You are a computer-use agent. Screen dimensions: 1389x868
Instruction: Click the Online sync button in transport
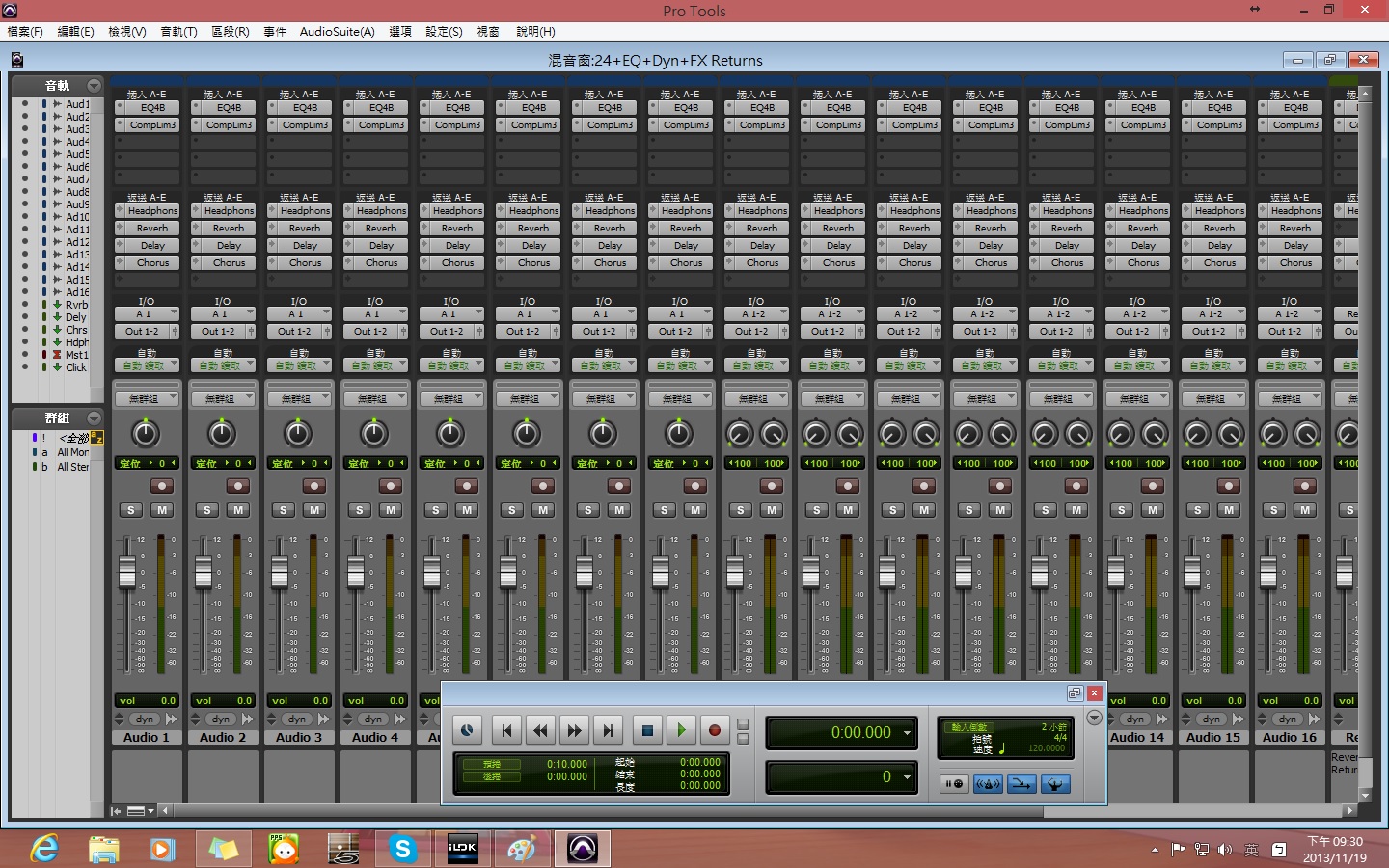[x=467, y=731]
